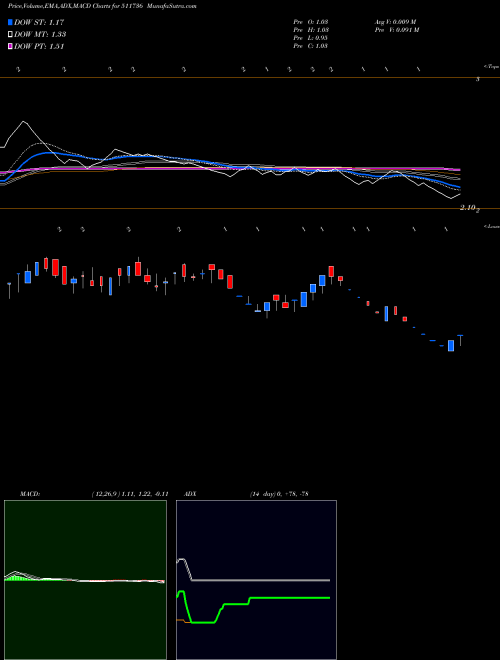This screenshot has width=500, height=660.
Task: Open the dark blue ADX indicator chart panel
Action: (x=256, y=580)
